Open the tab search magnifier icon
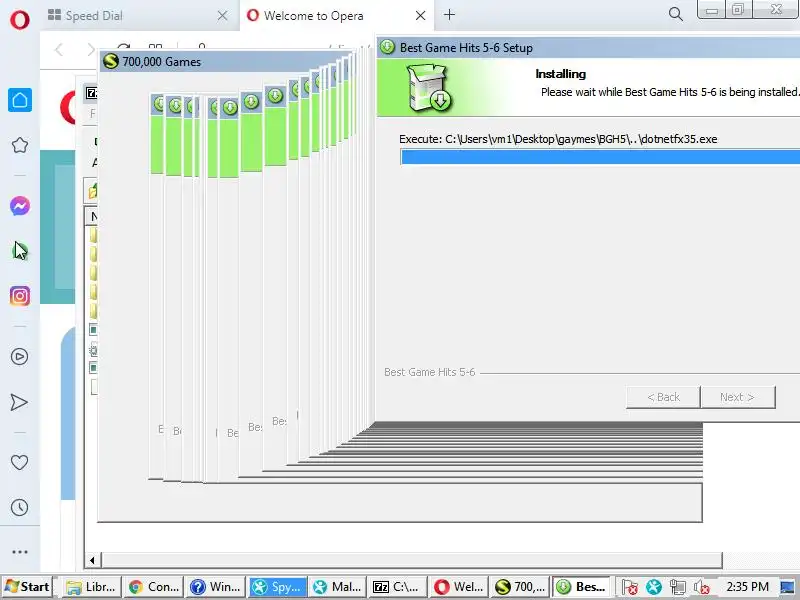This screenshot has width=800, height=600. [676, 14]
